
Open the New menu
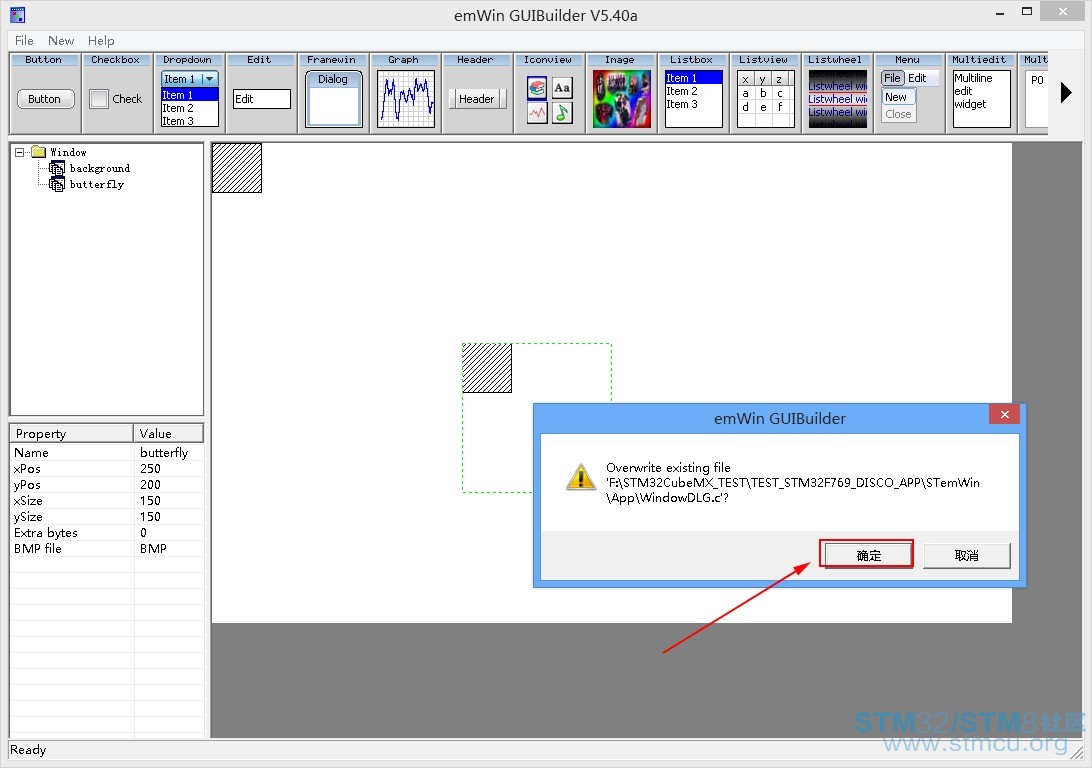61,40
